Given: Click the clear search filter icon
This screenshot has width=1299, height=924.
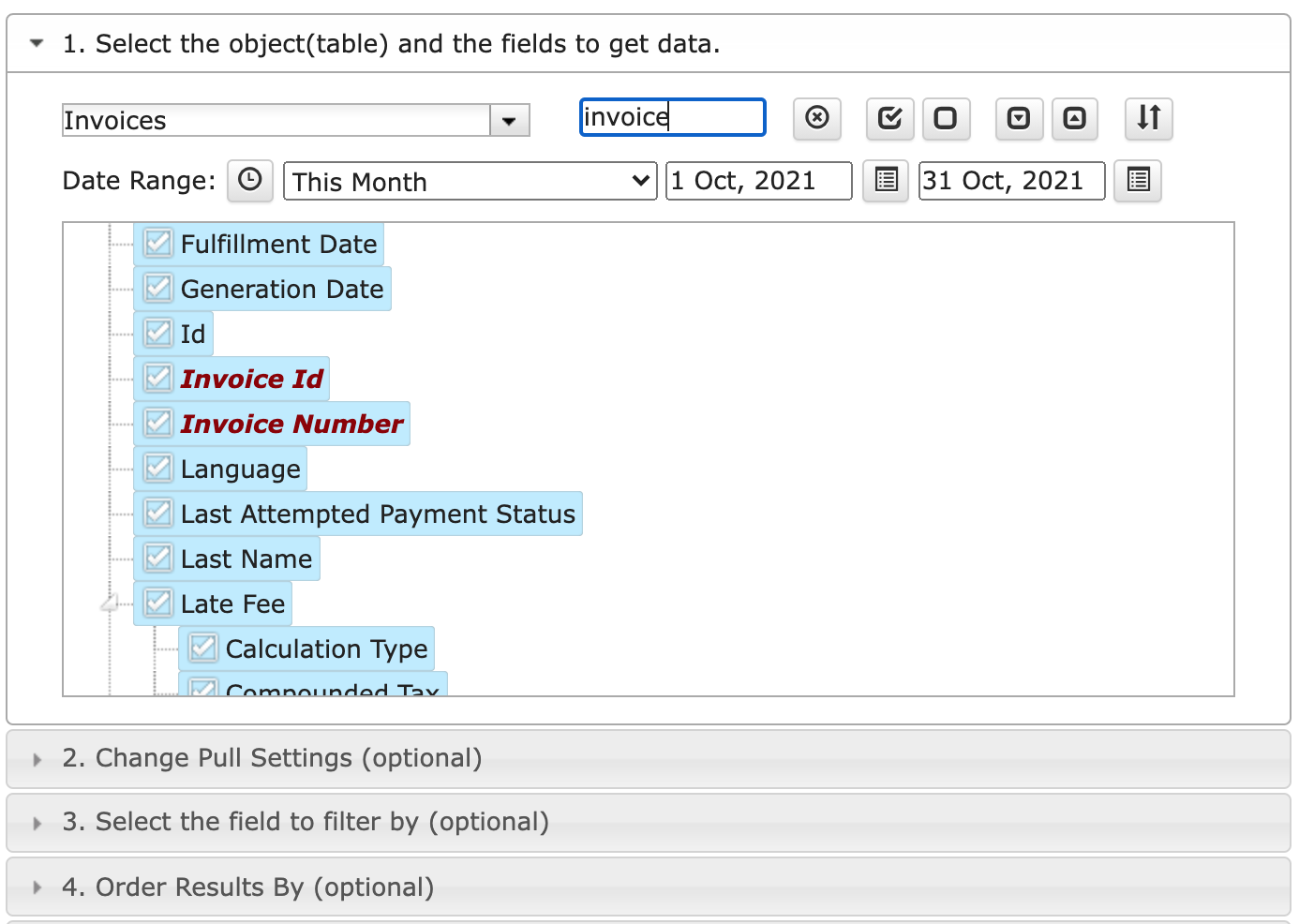Looking at the screenshot, I should click(816, 118).
